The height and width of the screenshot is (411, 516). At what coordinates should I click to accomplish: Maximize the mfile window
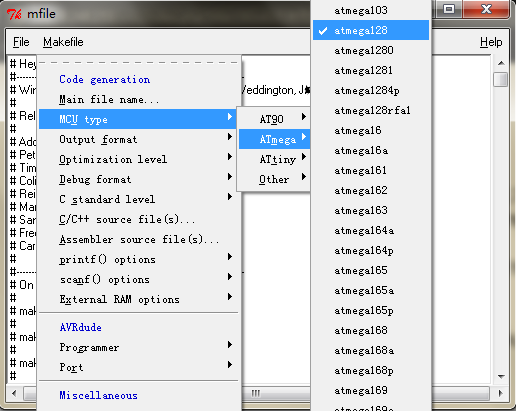point(449,9)
